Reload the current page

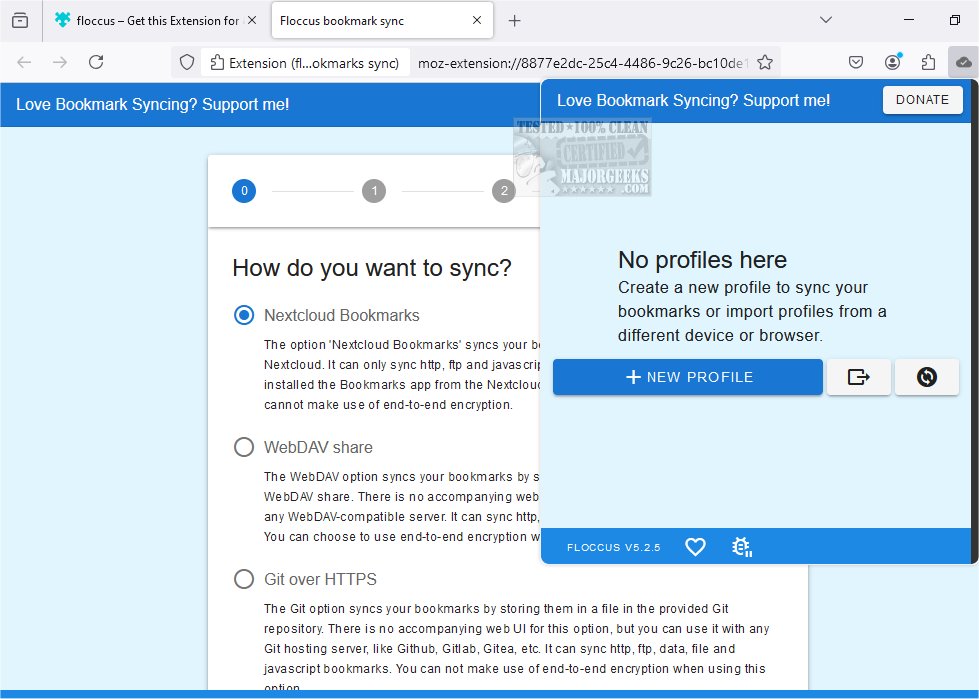coord(96,62)
